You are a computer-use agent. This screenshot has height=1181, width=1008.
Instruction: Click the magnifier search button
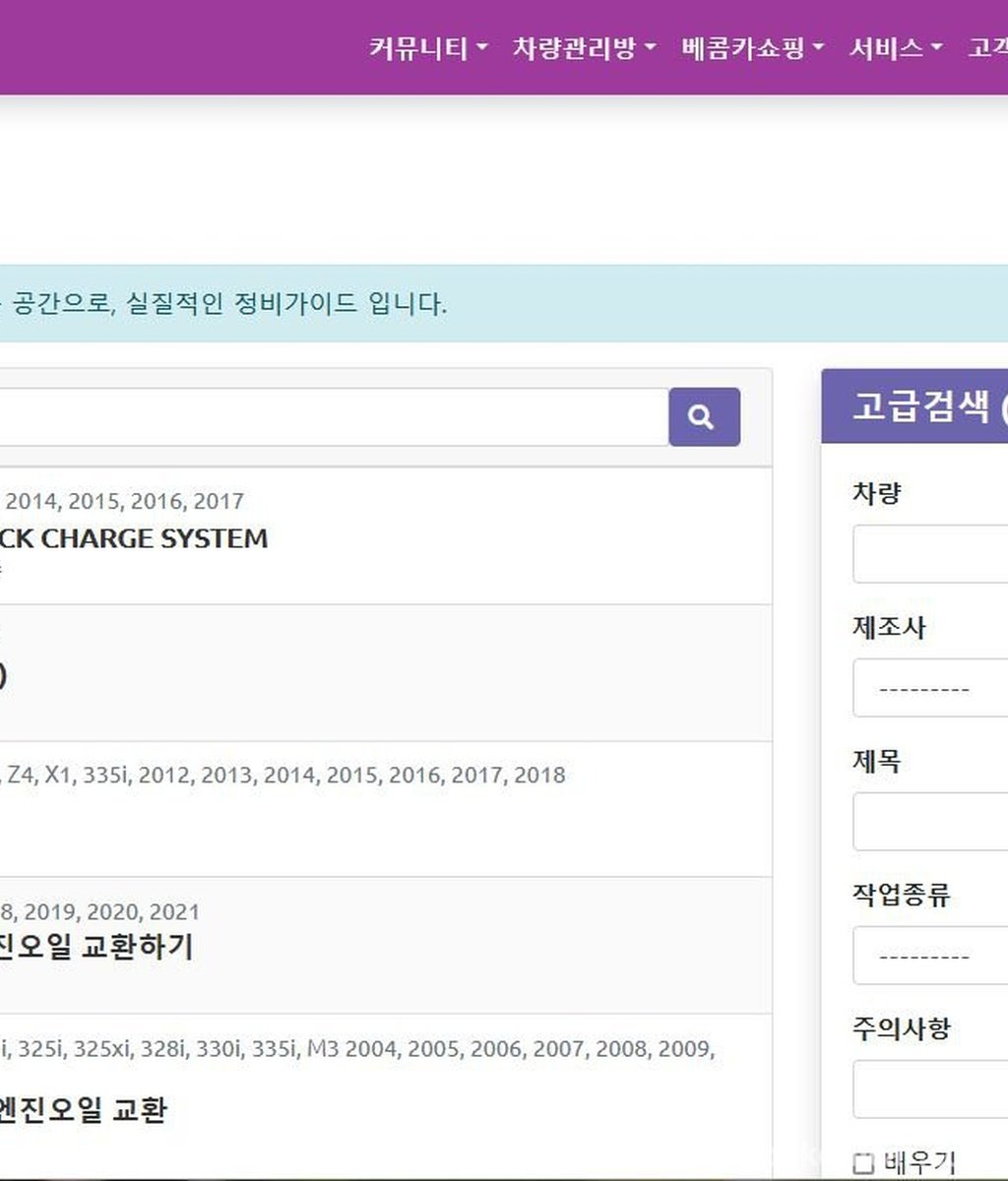[x=704, y=416]
